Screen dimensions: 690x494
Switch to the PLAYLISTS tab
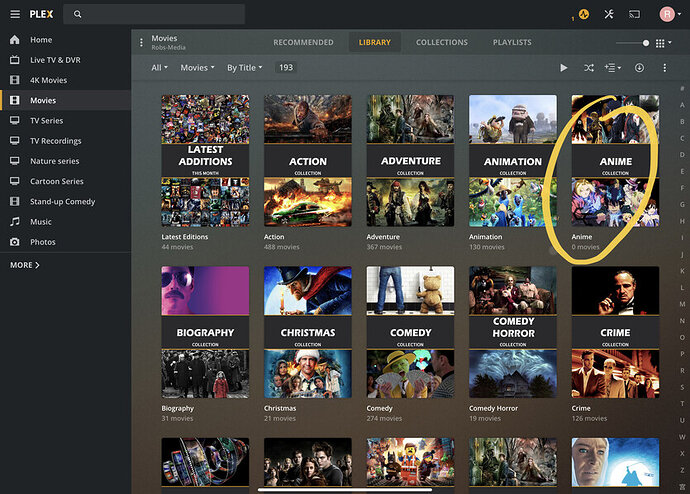click(x=512, y=42)
